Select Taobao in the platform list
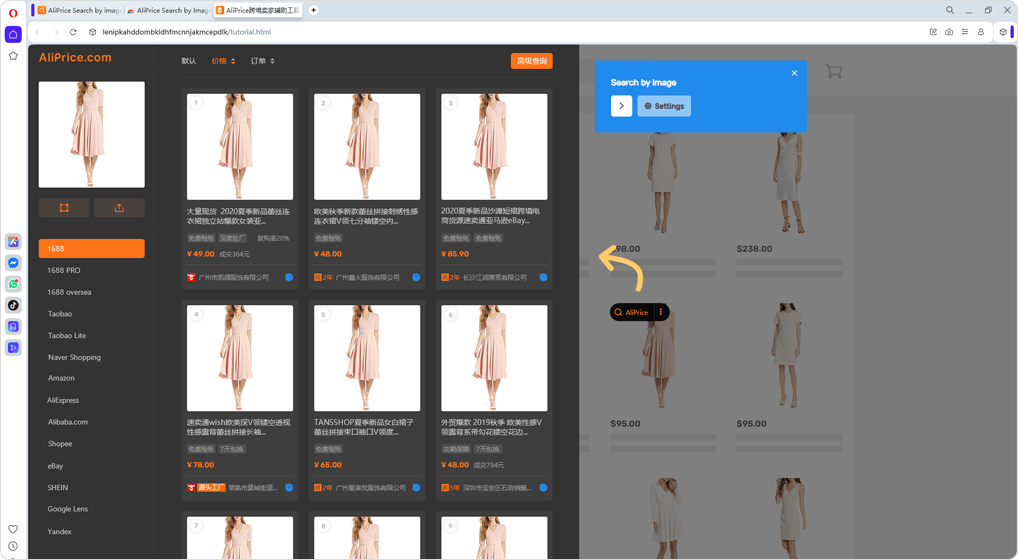Screen dimensions: 1018x560 click(x=60, y=314)
